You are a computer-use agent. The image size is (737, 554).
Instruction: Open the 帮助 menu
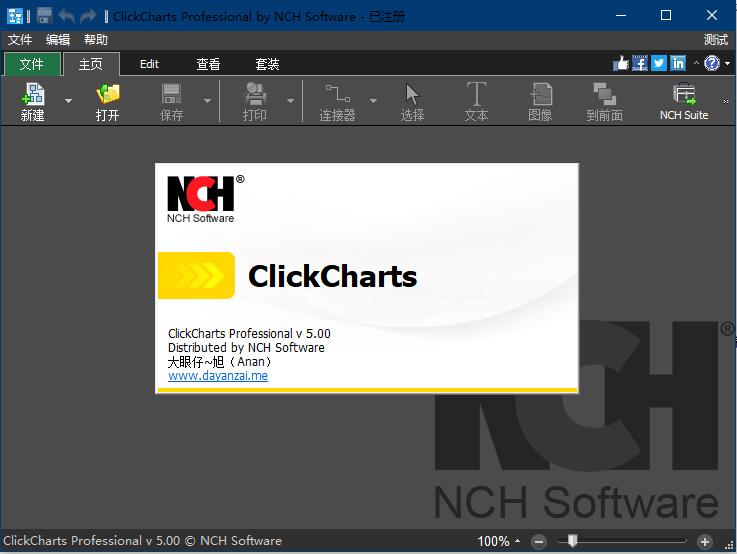(x=96, y=39)
